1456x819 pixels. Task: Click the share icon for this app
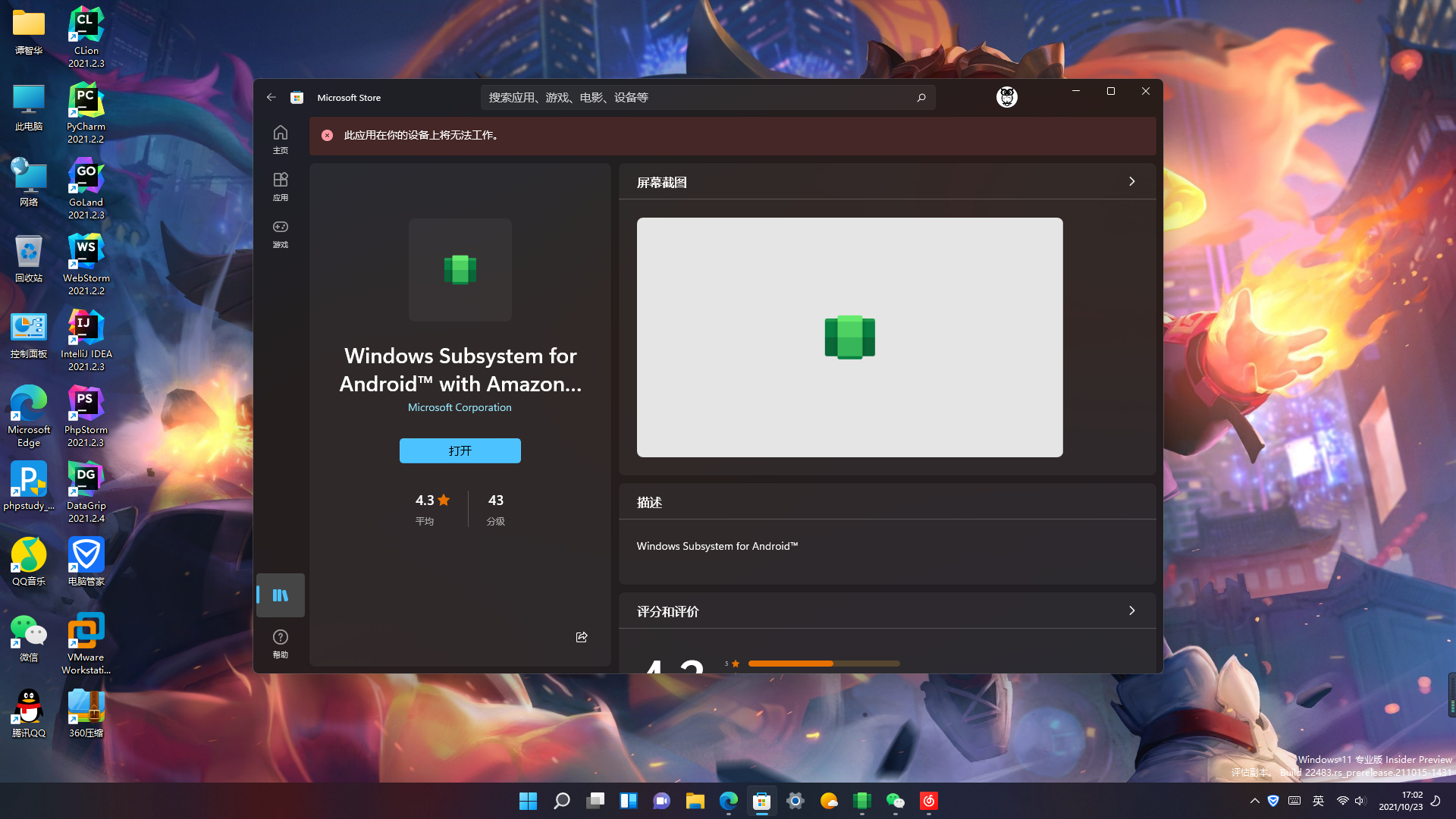582,637
